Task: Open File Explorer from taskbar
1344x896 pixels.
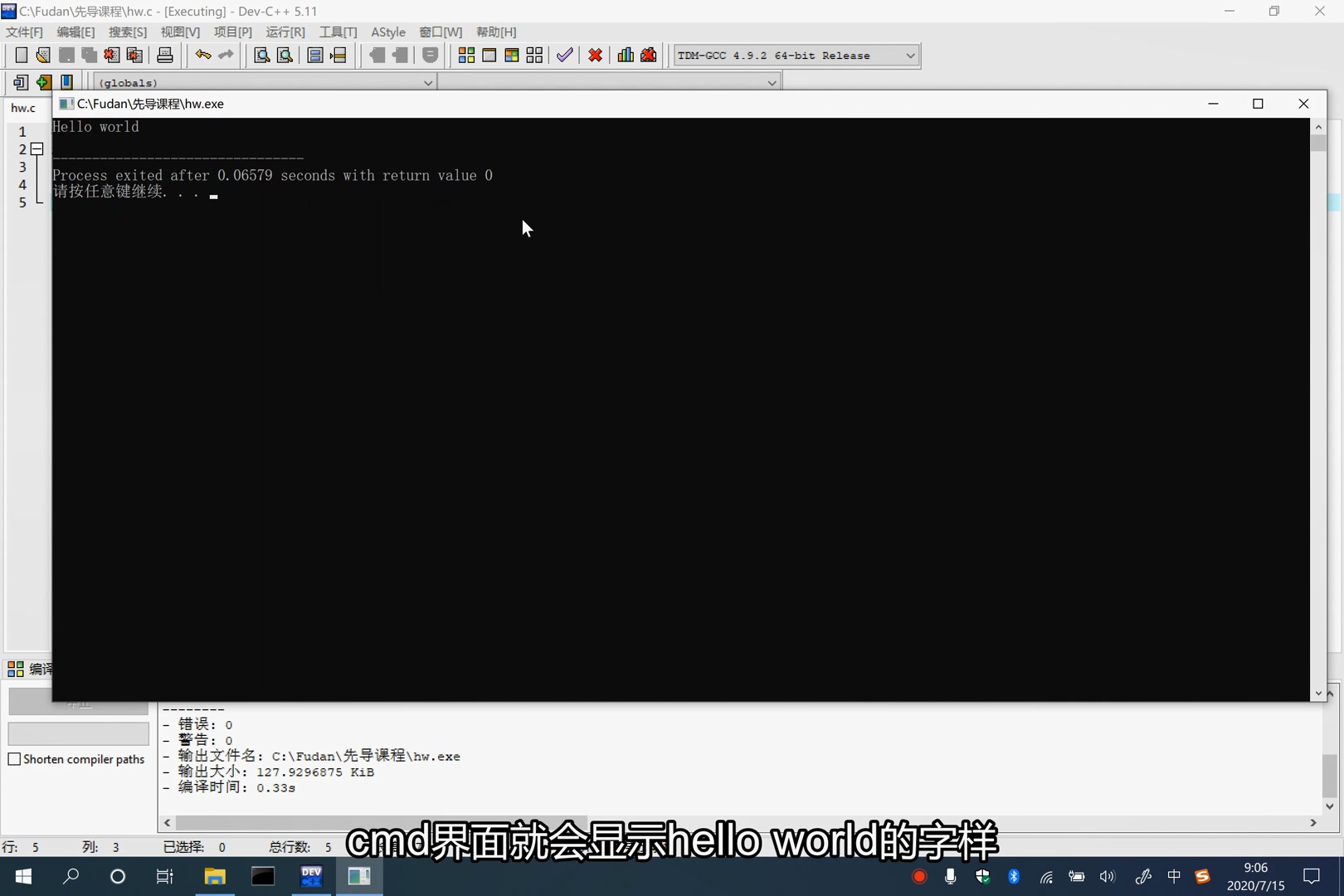Action: (215, 876)
